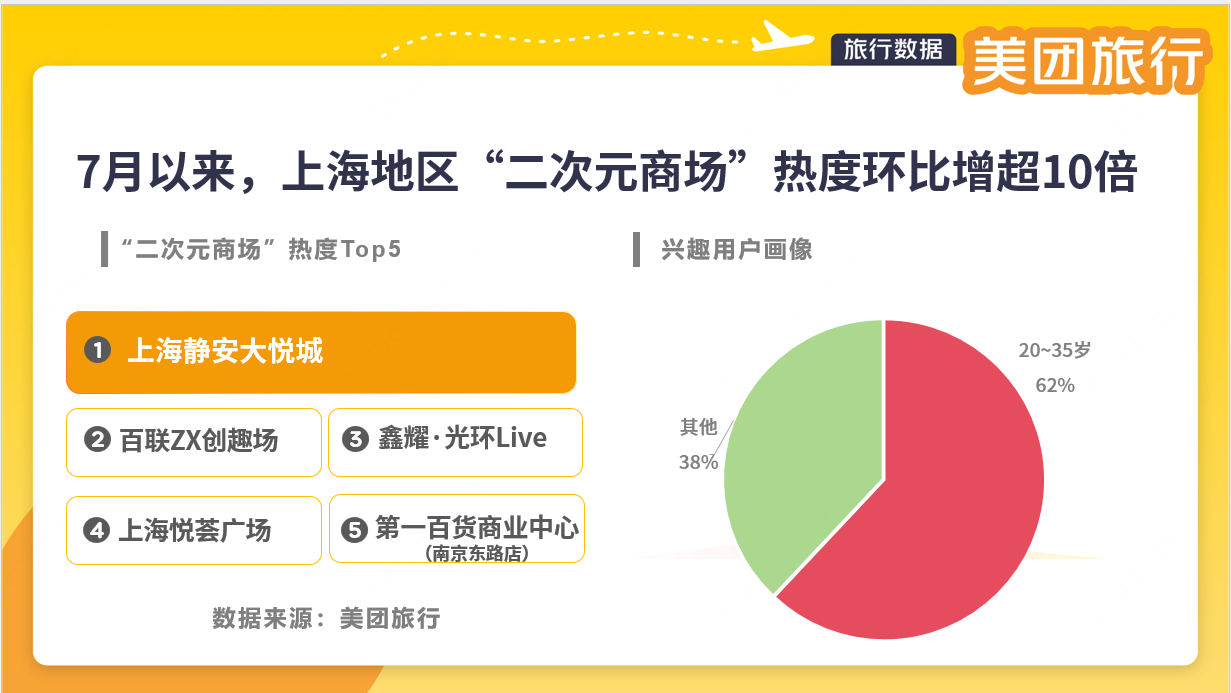The height and width of the screenshot is (693, 1231).
Task: Select the 第一百货商业中心 card
Action: (x=456, y=529)
